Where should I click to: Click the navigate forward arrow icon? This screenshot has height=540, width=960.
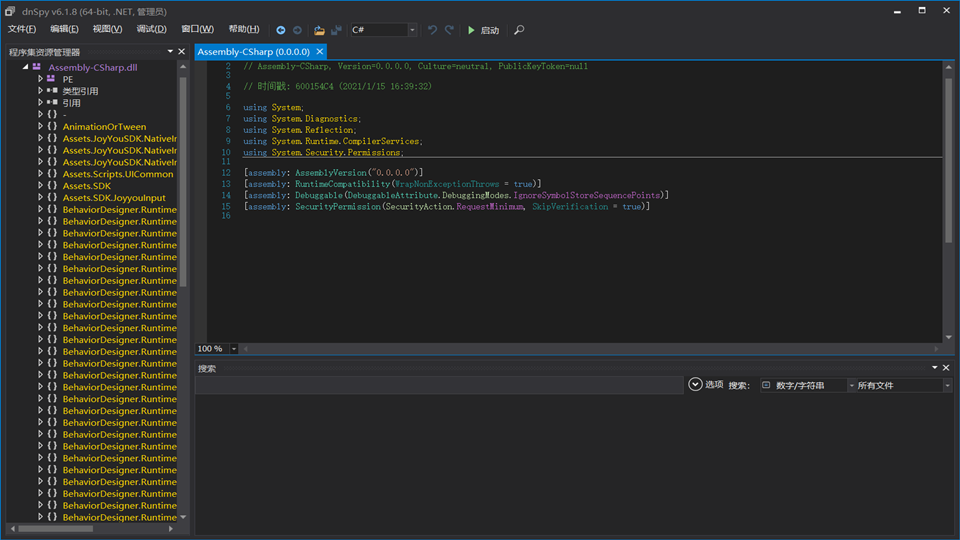tap(297, 30)
